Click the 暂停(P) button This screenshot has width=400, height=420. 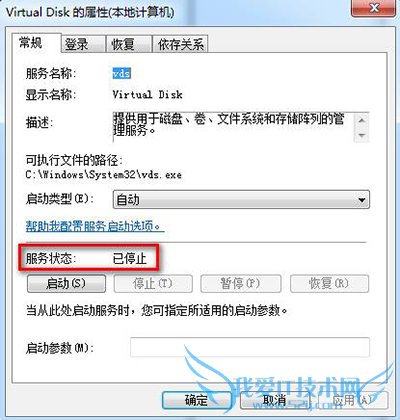240,284
